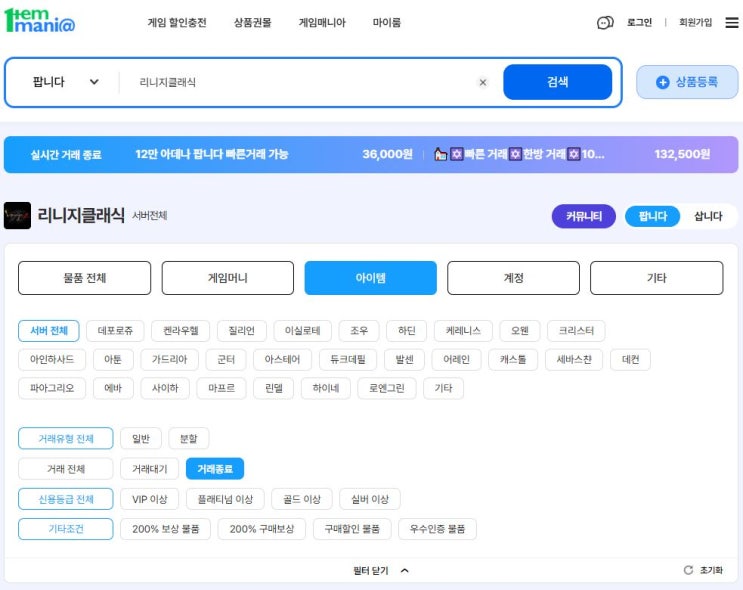
Task: Collapse filters with 필터 닫기
Action: [381, 571]
